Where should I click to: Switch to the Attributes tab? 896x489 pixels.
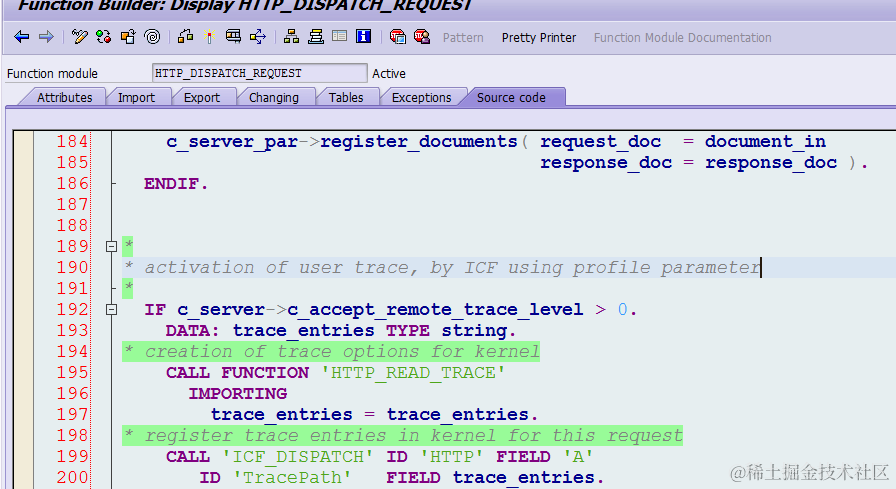click(65, 98)
